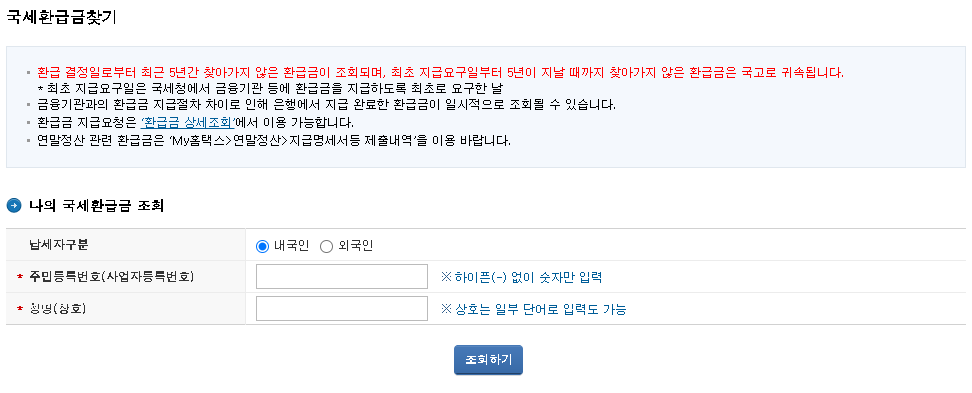Click the 연말정산 My홈택스 notice line
This screenshot has width=972, height=393.
pos(274,140)
